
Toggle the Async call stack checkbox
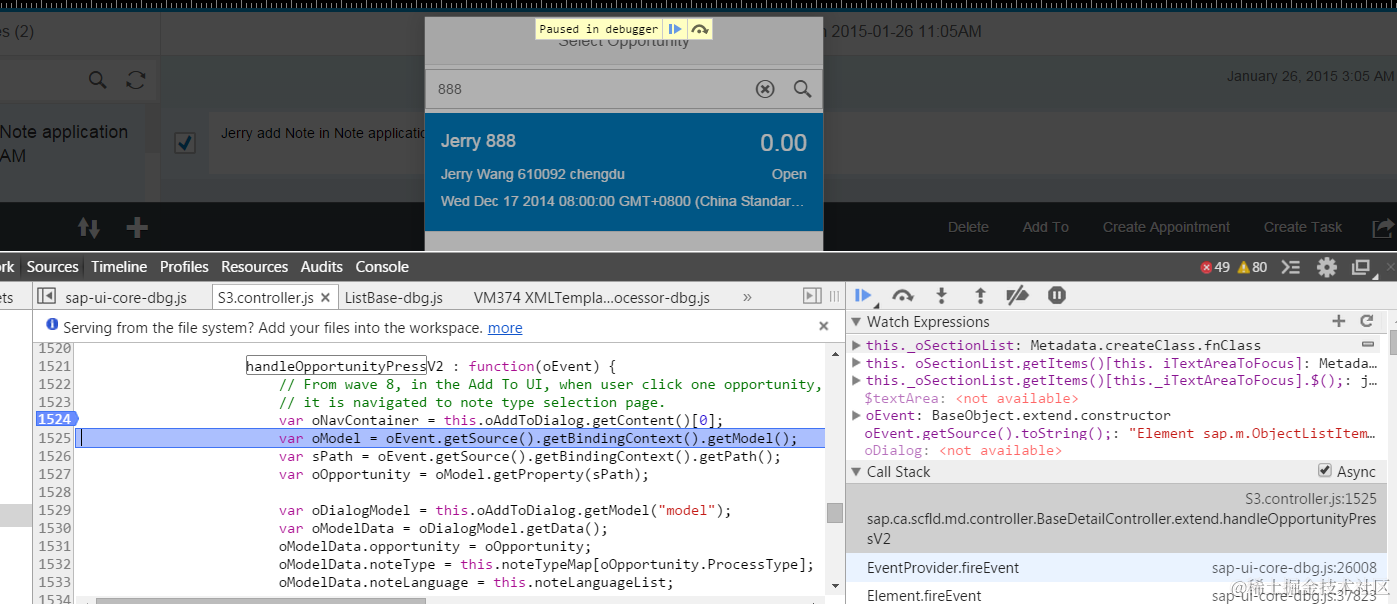[1325, 471]
